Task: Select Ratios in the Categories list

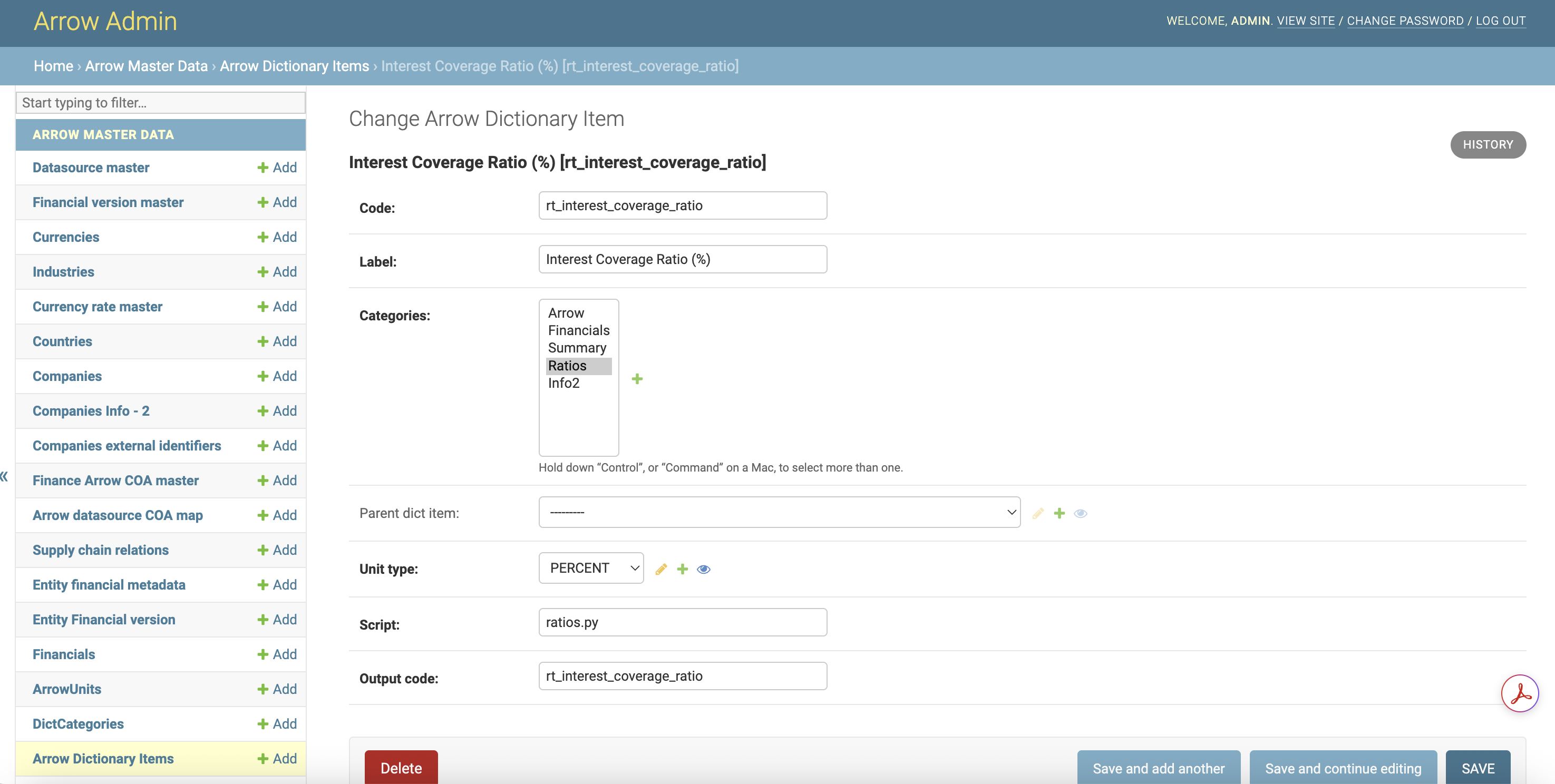Action: coord(578,366)
